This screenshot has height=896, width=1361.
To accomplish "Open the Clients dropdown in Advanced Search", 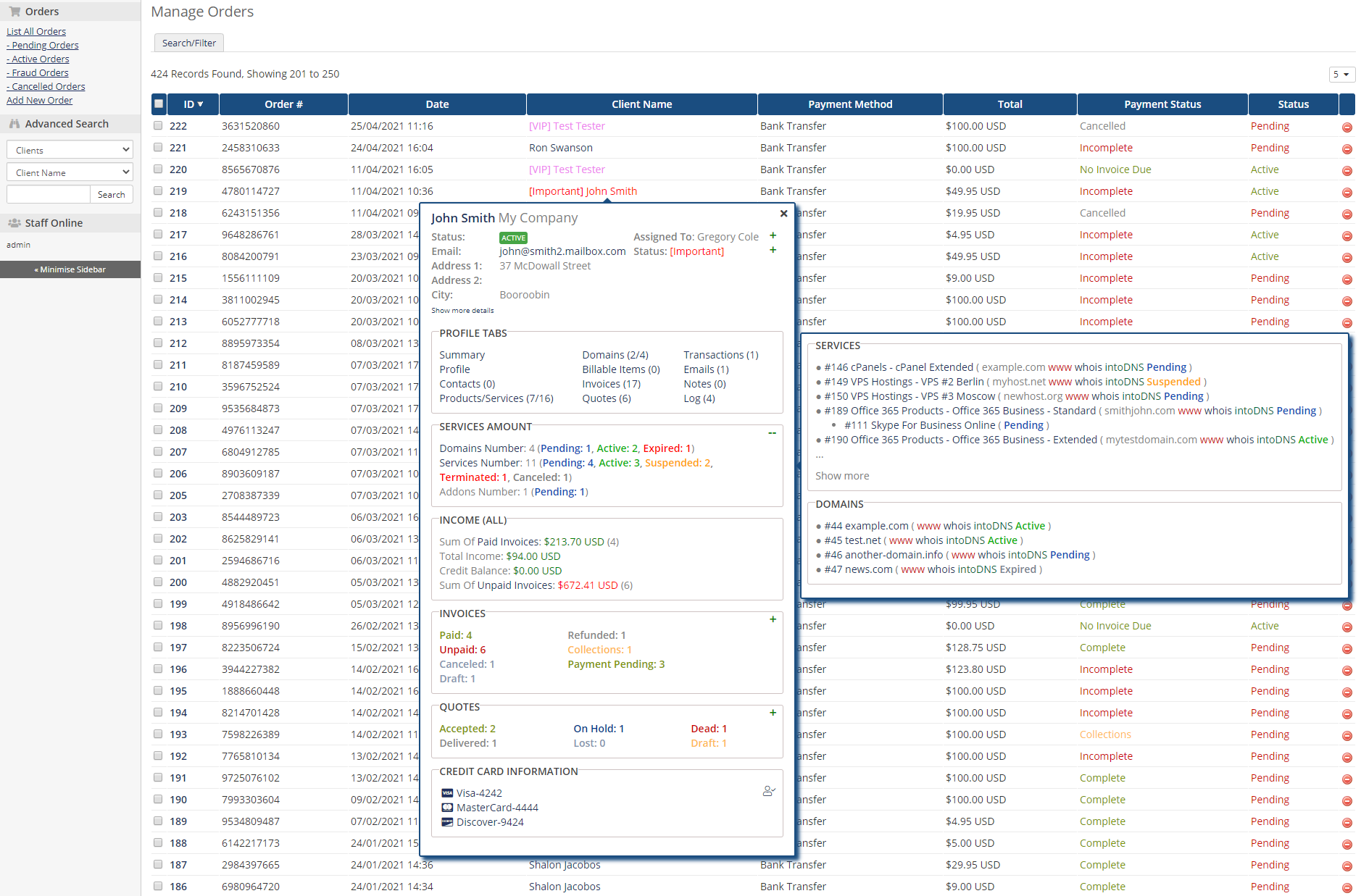I will click(x=70, y=150).
